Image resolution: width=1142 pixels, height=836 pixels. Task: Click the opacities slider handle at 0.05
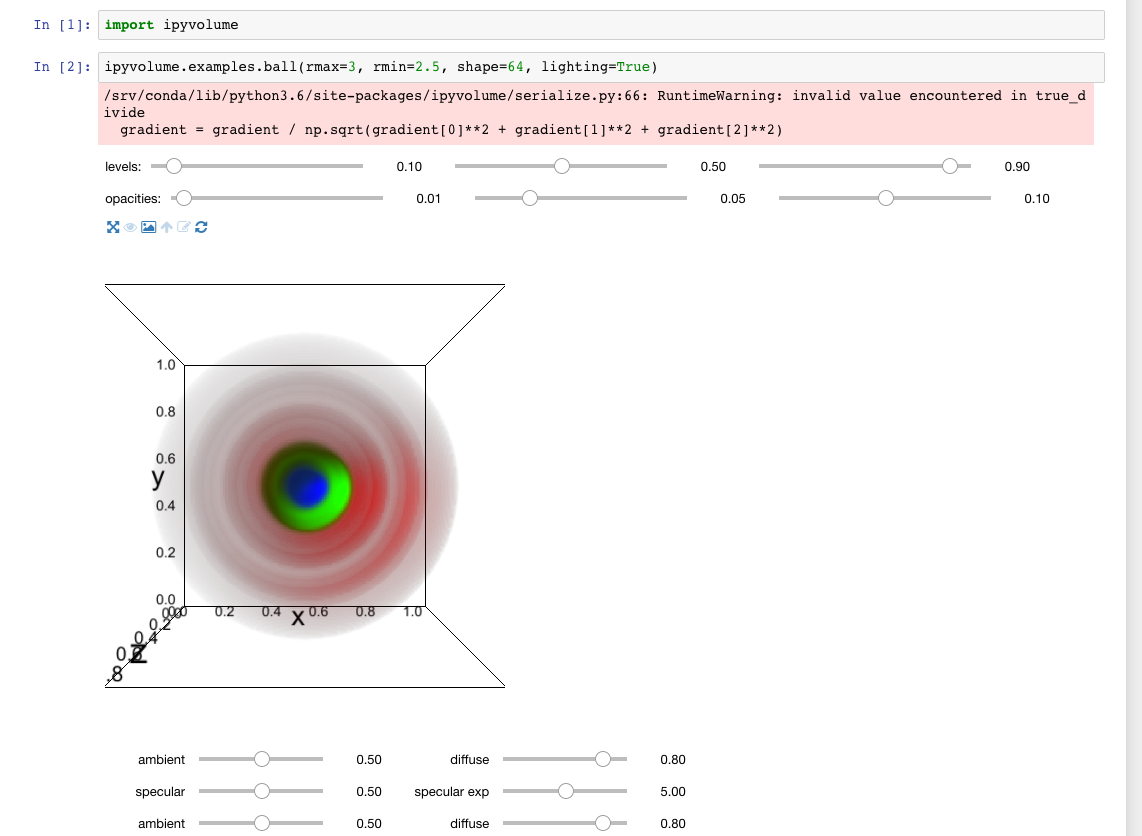tap(529, 198)
